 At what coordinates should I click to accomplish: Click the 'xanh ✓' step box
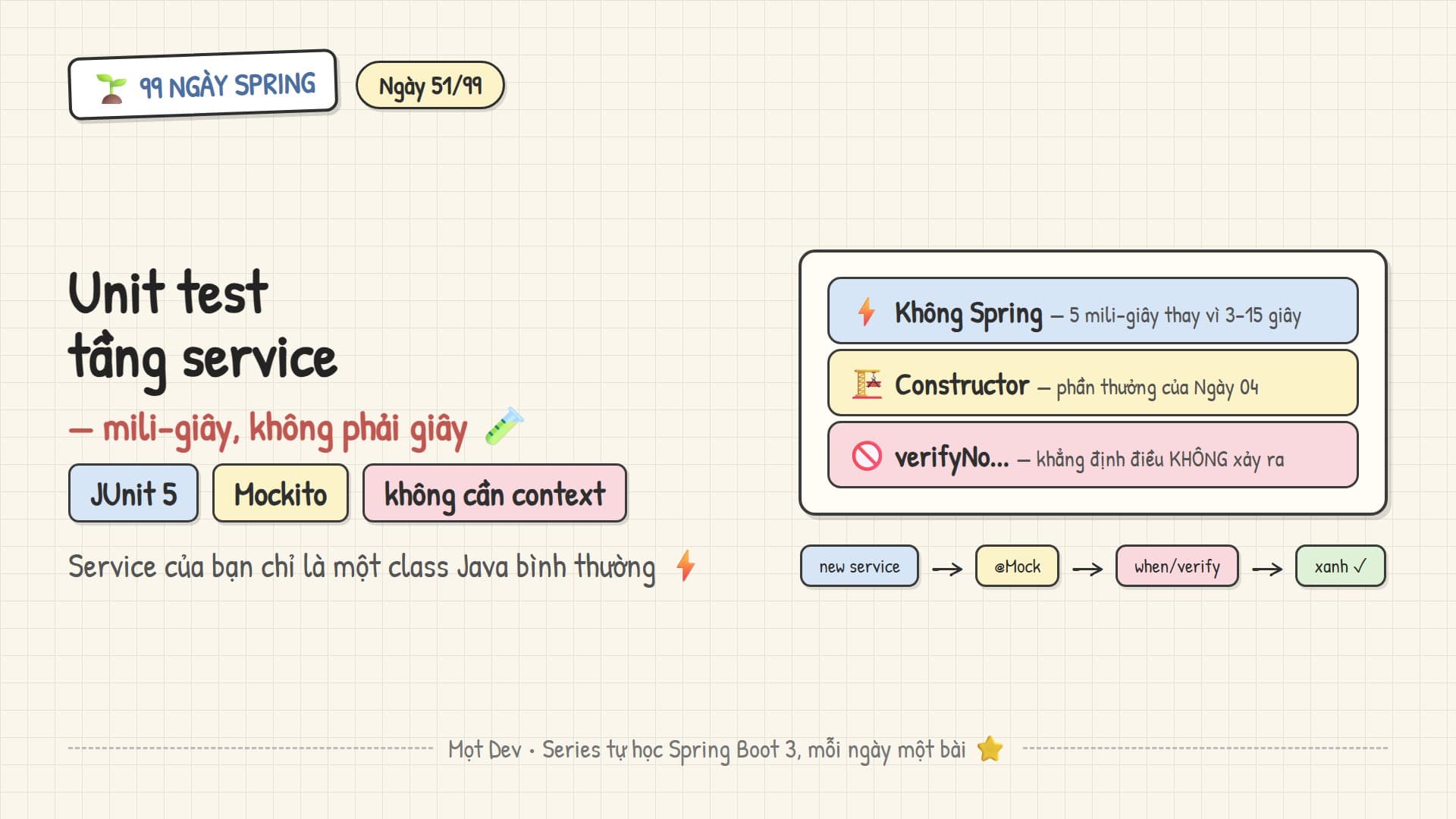[1341, 566]
